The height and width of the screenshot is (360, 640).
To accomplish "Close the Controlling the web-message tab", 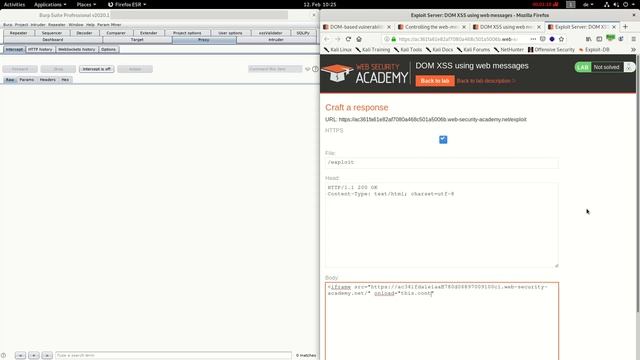I will tap(464, 27).
